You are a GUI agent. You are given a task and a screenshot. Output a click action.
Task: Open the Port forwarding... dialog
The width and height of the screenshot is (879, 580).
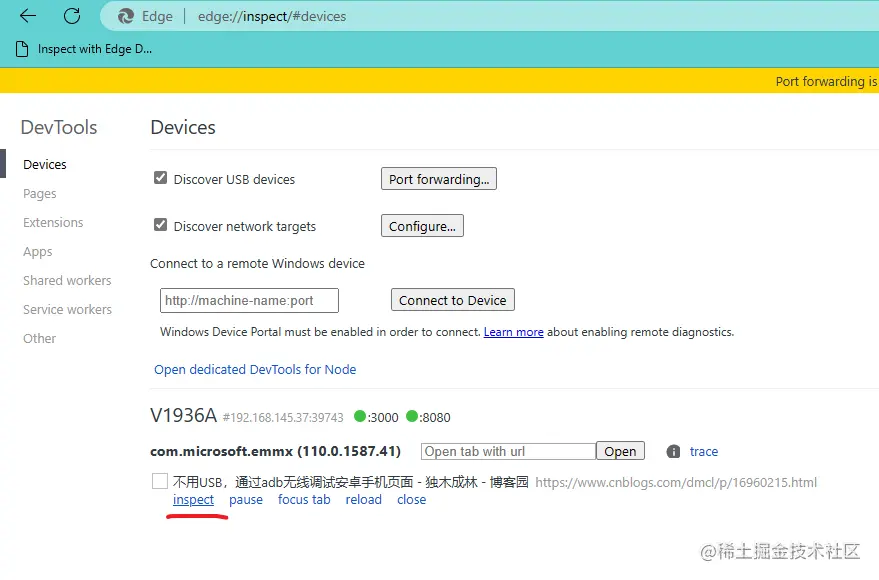coord(439,179)
